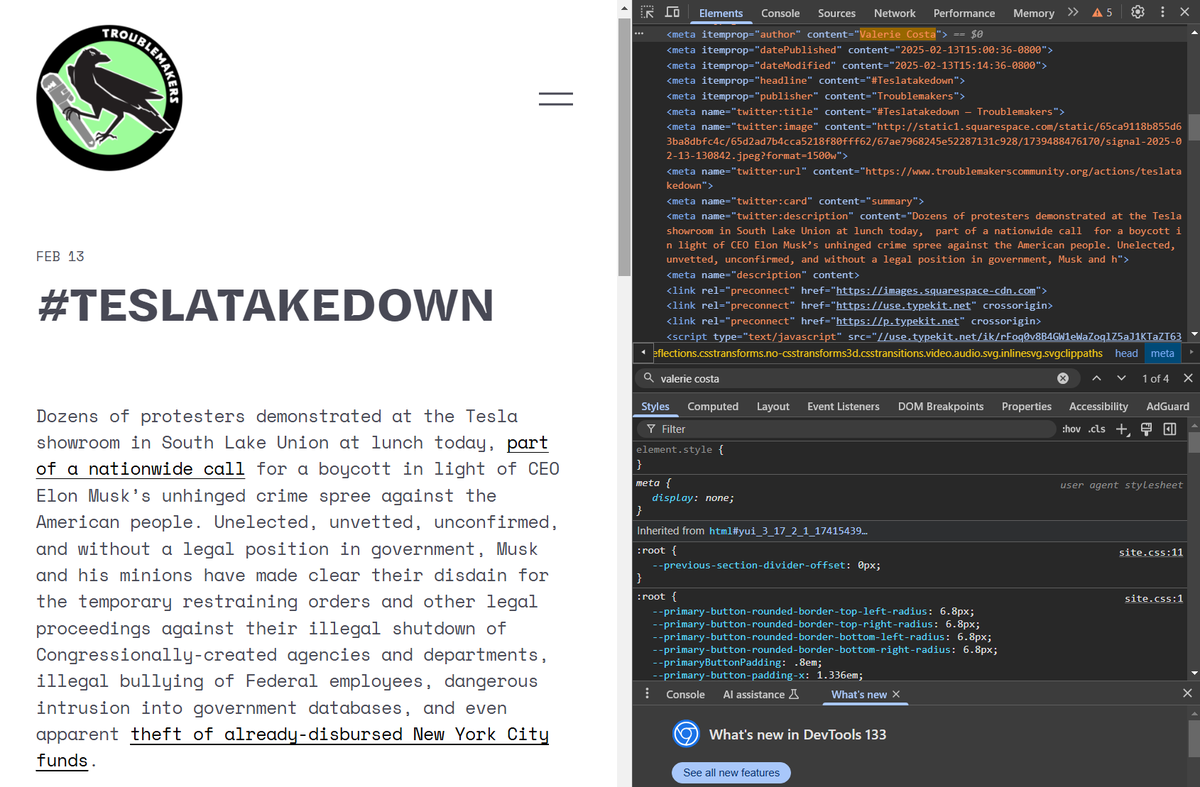Click the Troublemakers crow logo
This screenshot has width=1200, height=787.
coord(110,98)
